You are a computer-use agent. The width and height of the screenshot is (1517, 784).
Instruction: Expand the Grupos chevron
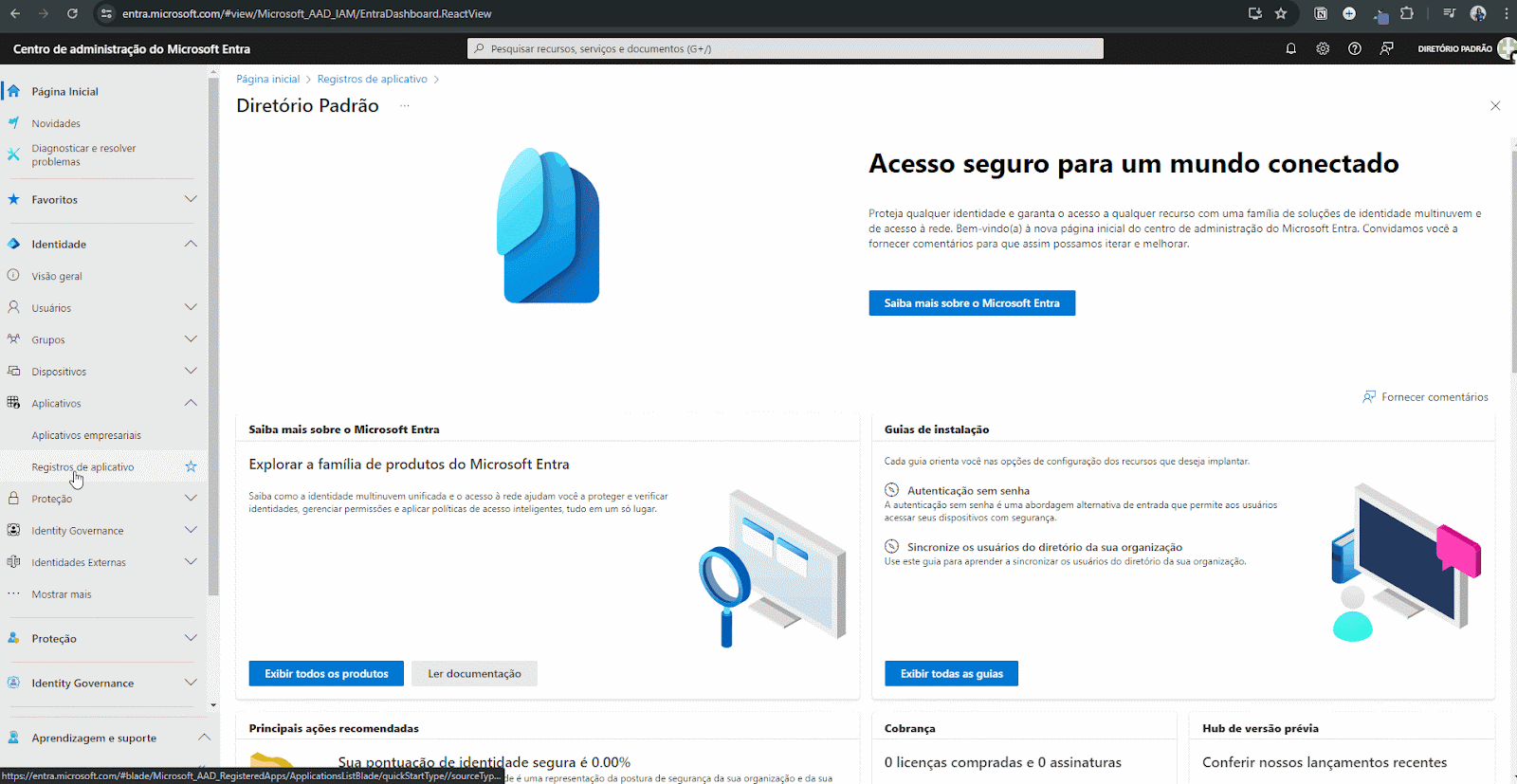click(x=191, y=338)
